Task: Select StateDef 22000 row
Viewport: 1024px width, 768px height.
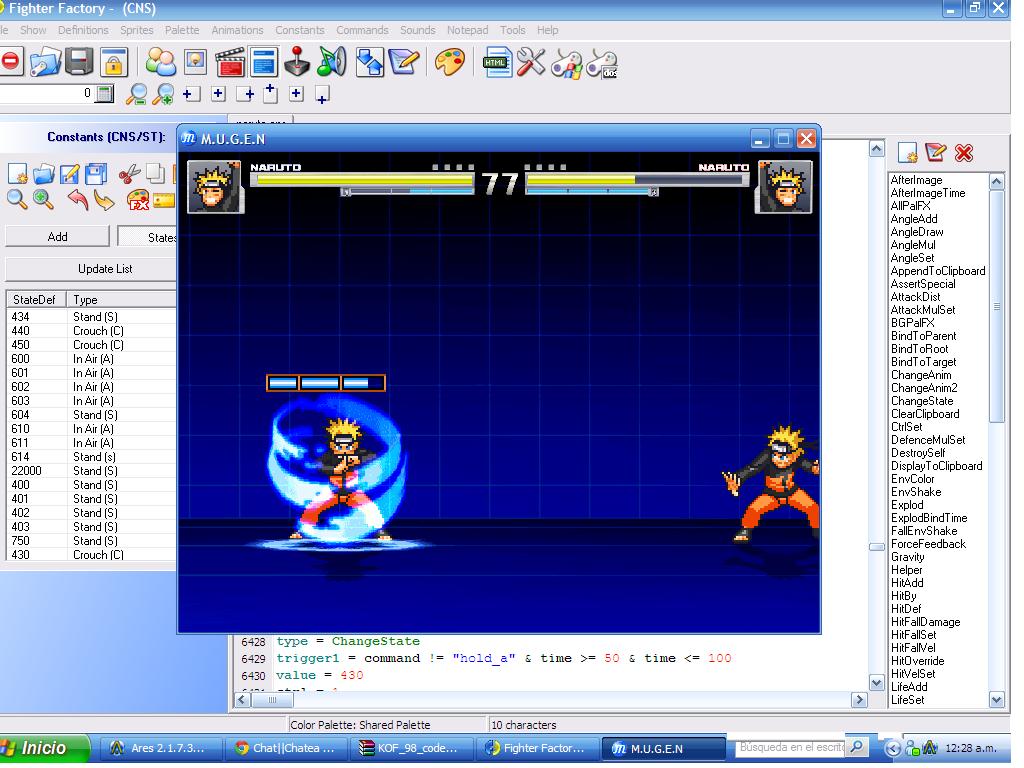Action: (x=91, y=471)
